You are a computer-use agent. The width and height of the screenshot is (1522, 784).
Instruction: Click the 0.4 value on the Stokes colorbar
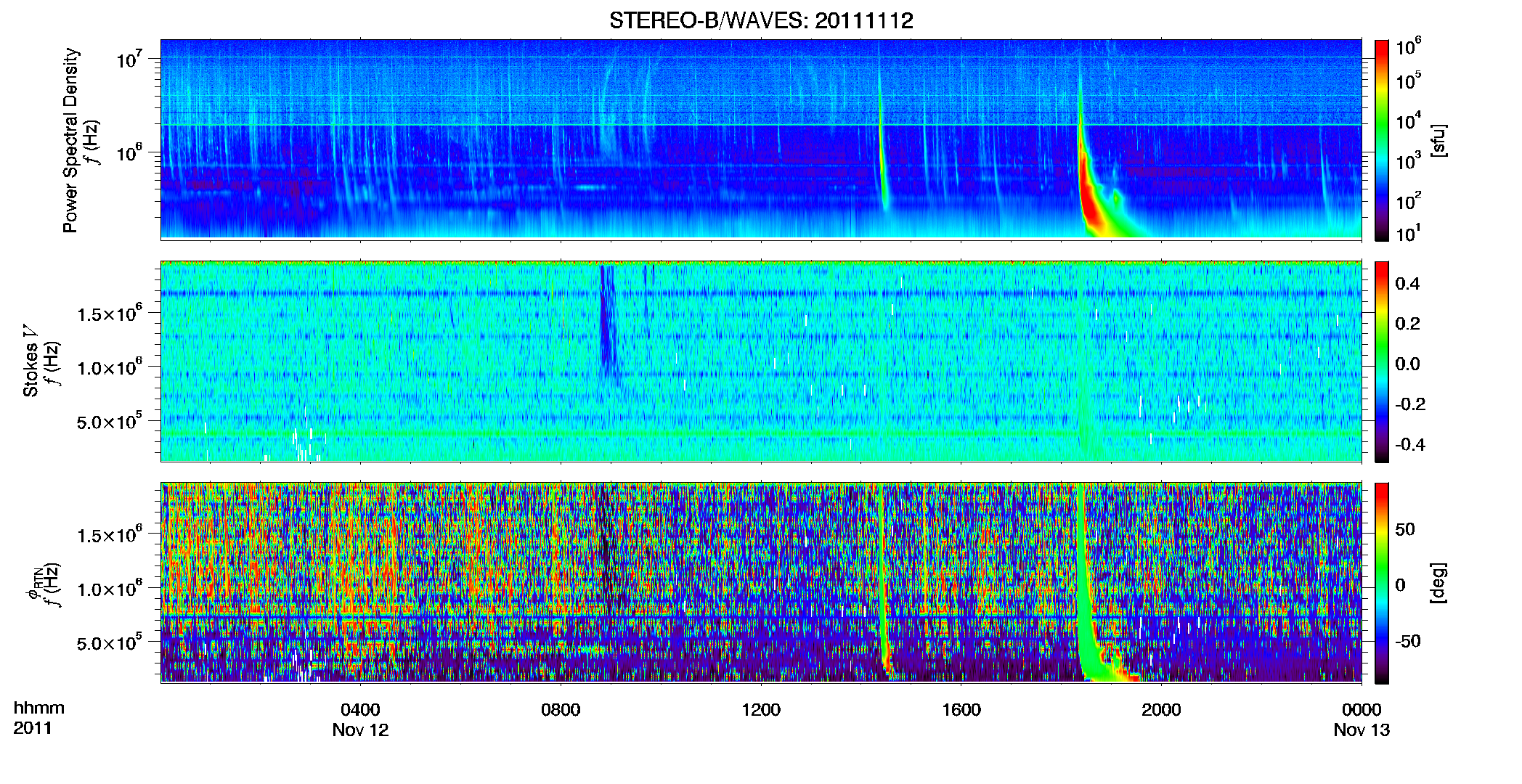[1407, 284]
